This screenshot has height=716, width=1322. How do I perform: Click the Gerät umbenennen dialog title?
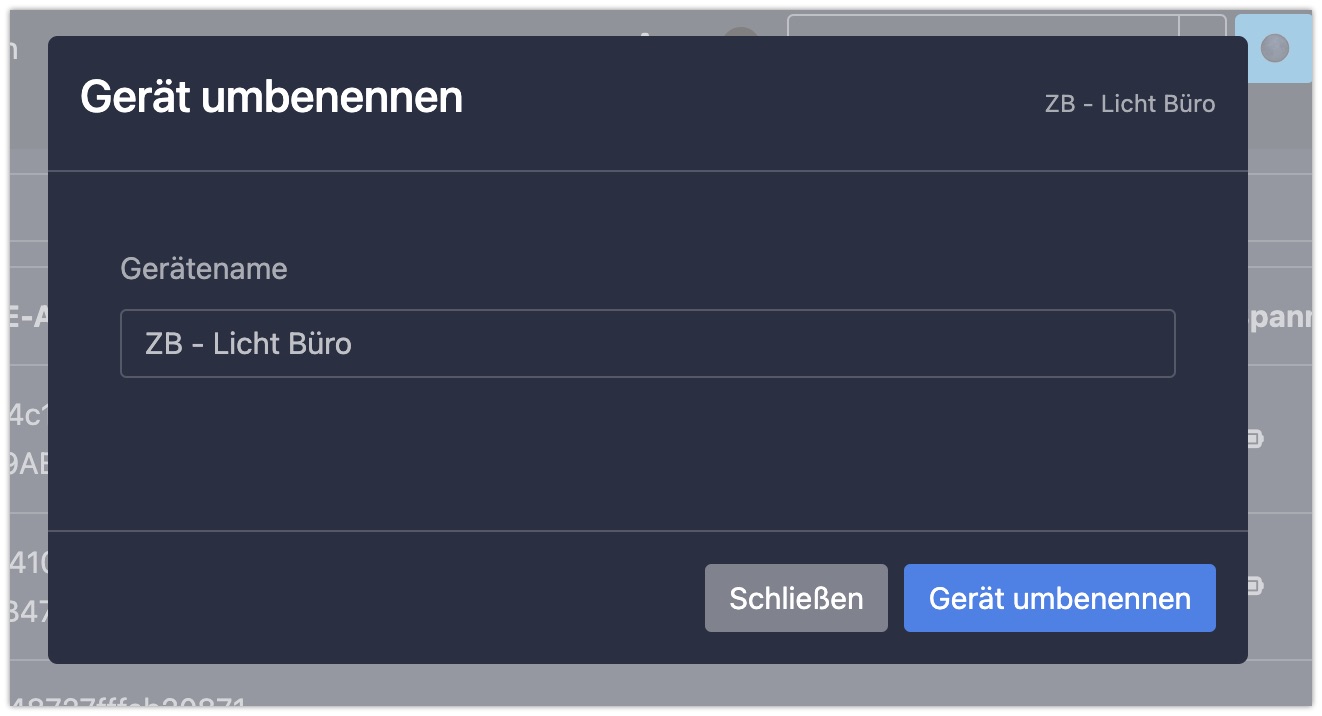point(271,97)
